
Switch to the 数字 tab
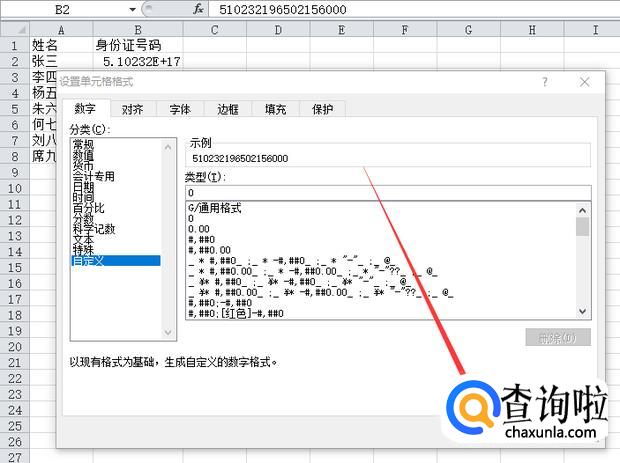85,108
